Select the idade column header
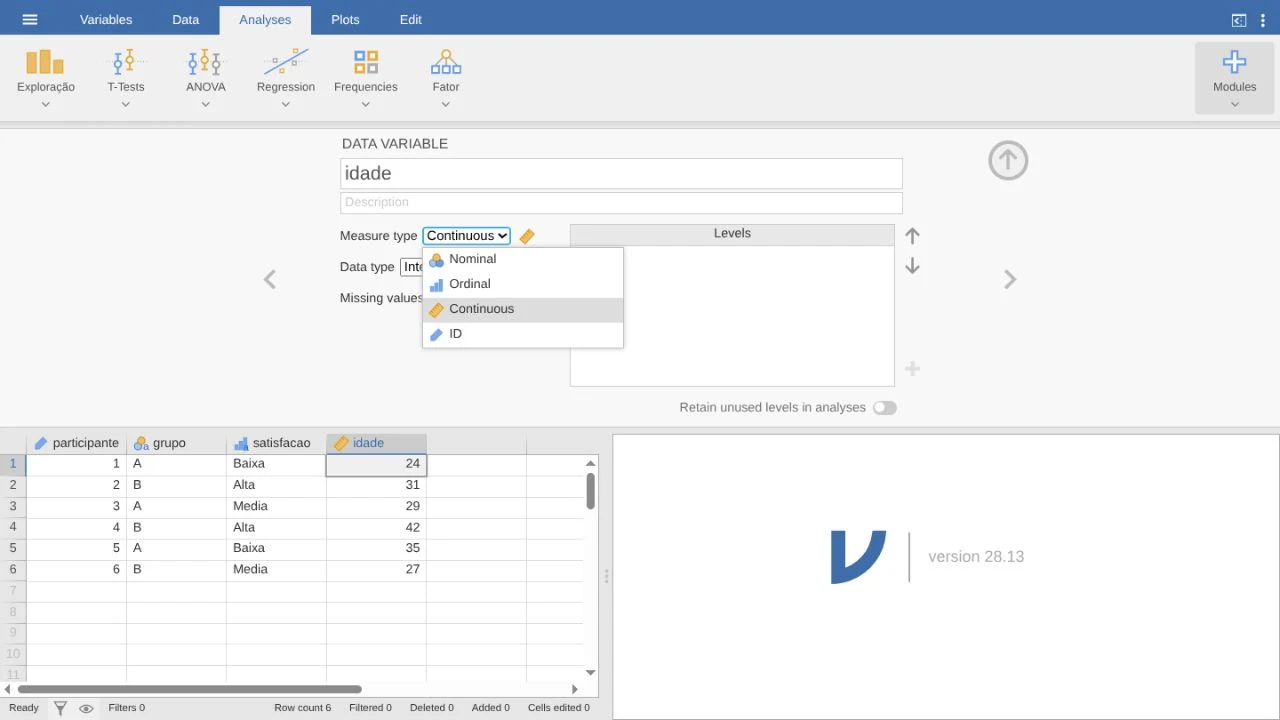Screen dimensions: 1280x720 tap(377, 443)
